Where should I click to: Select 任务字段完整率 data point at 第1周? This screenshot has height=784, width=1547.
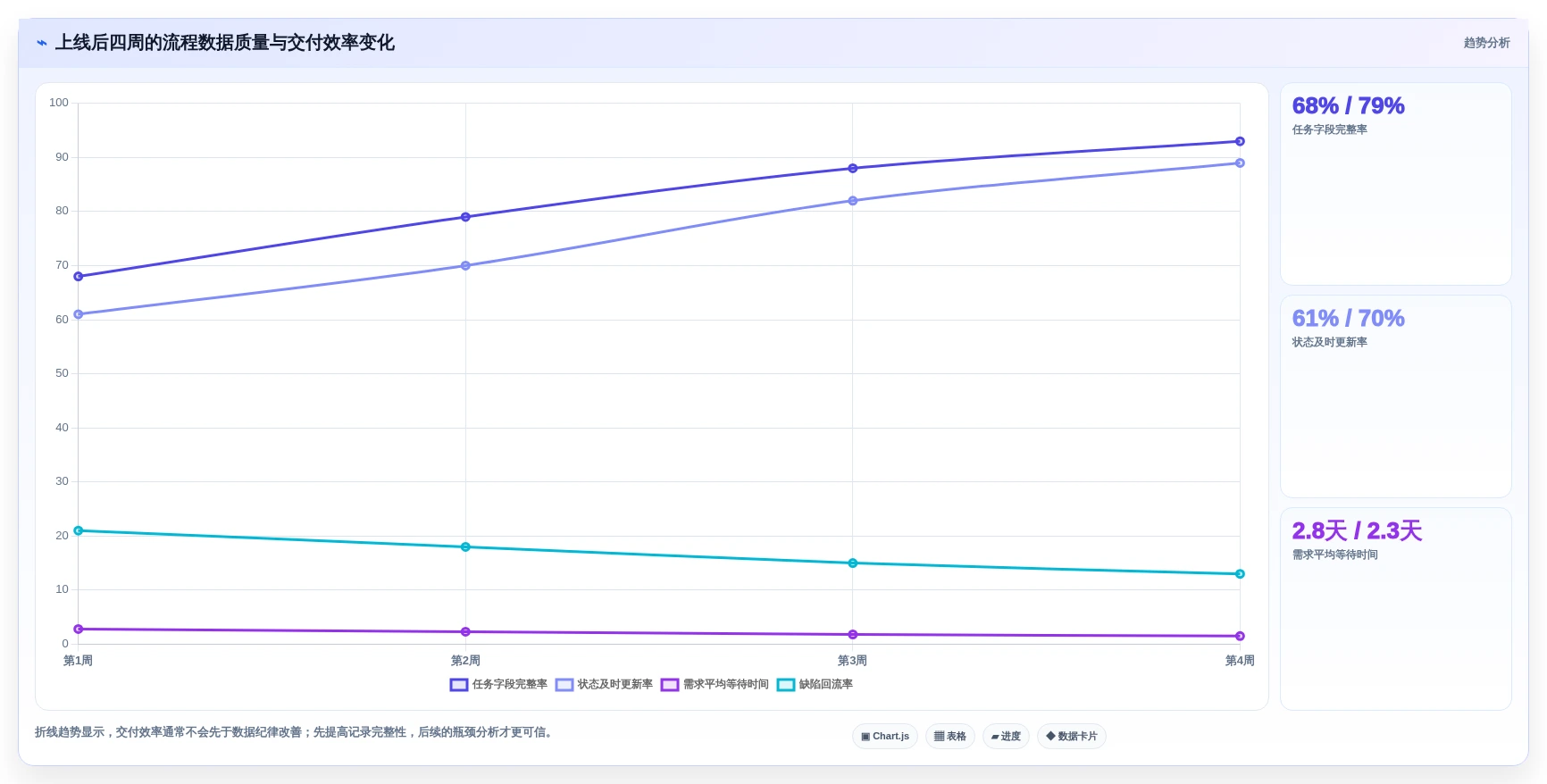[79, 277]
